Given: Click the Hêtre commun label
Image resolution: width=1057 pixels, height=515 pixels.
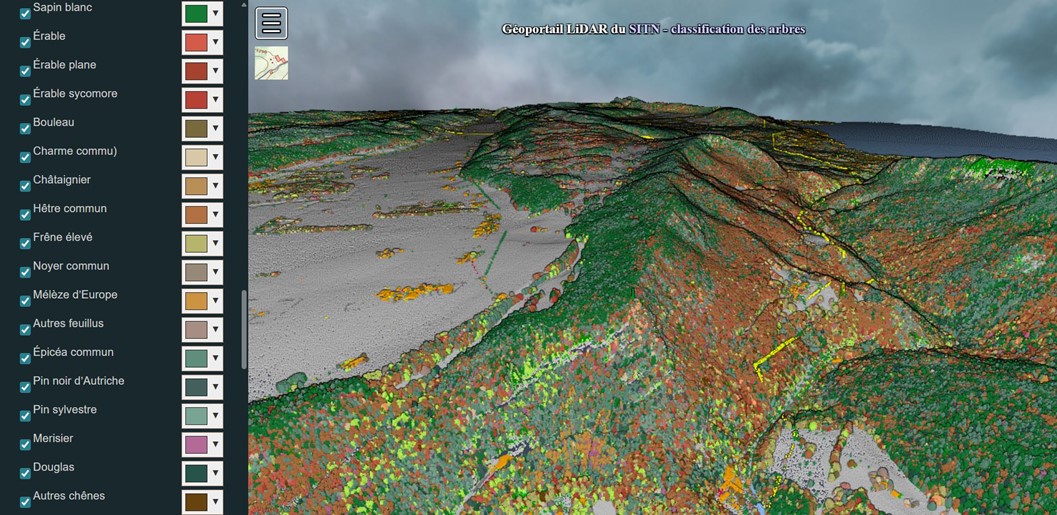Looking at the screenshot, I should coord(70,209).
